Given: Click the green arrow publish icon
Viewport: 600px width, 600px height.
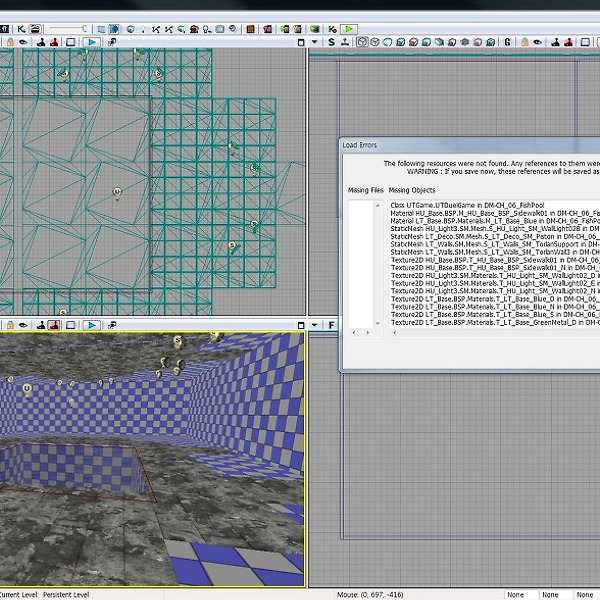Looking at the screenshot, I should coord(285,29).
